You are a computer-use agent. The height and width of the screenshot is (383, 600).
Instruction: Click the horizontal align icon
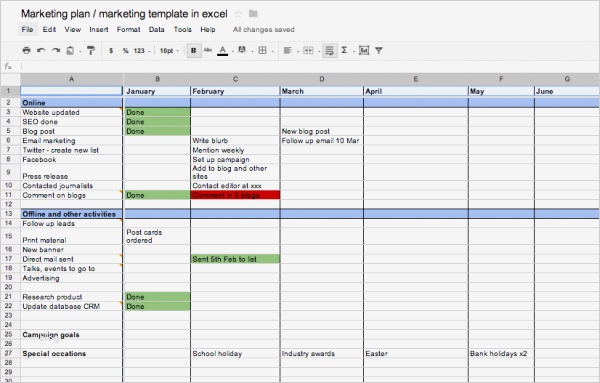(x=287, y=50)
